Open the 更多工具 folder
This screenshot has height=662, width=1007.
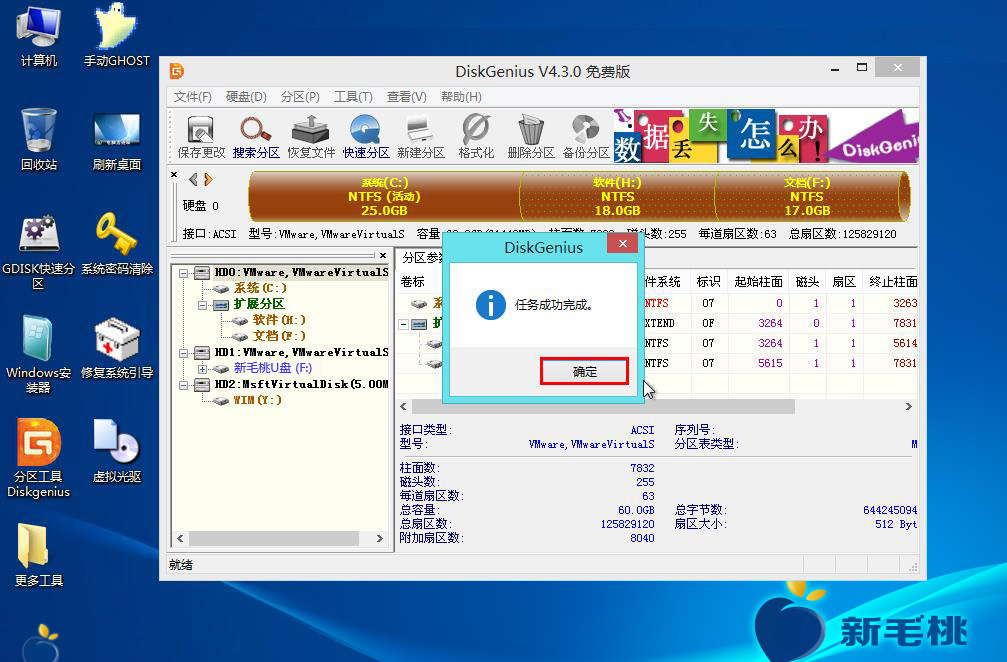coord(39,555)
